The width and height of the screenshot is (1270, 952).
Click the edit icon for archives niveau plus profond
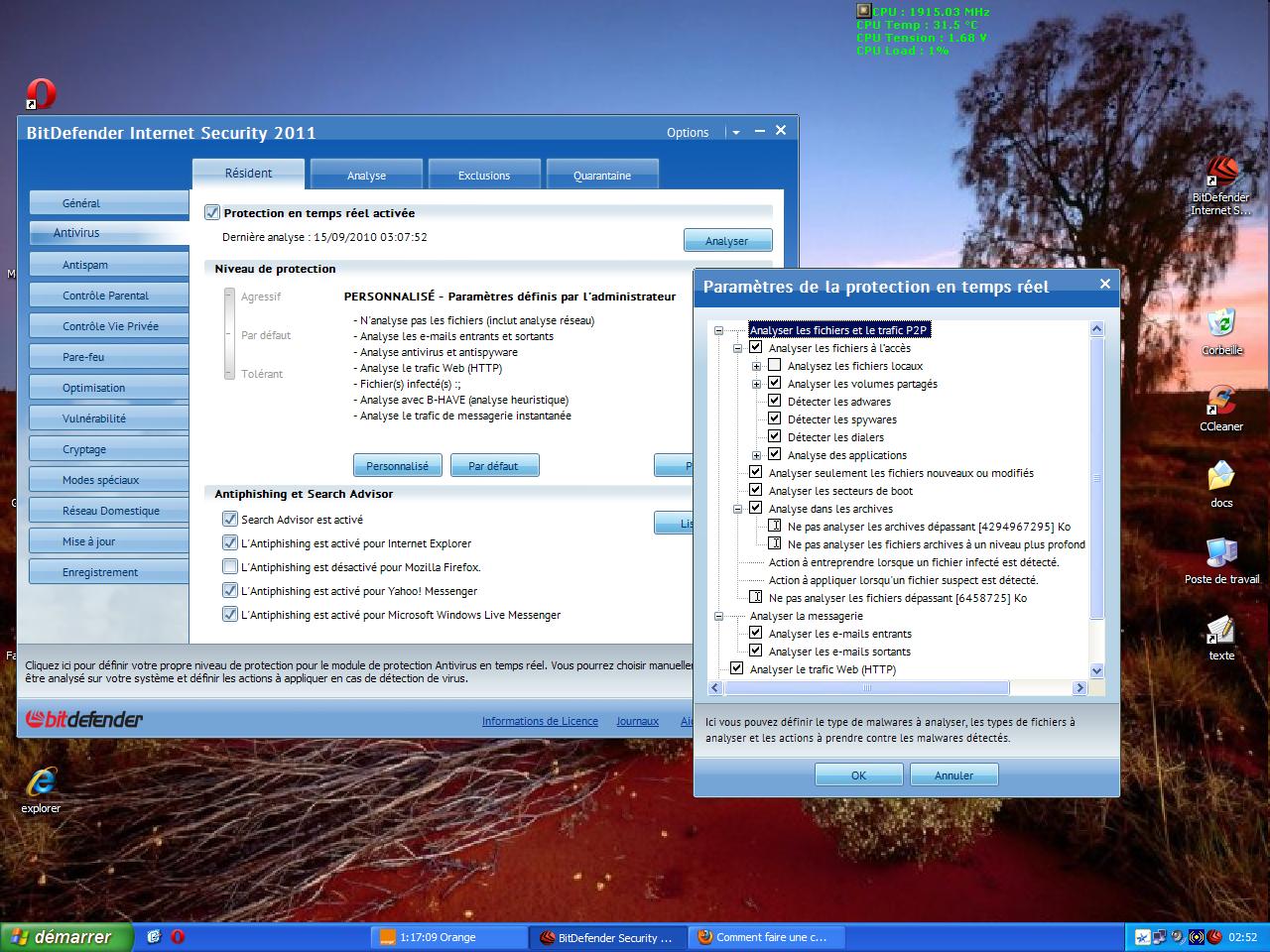tap(775, 544)
